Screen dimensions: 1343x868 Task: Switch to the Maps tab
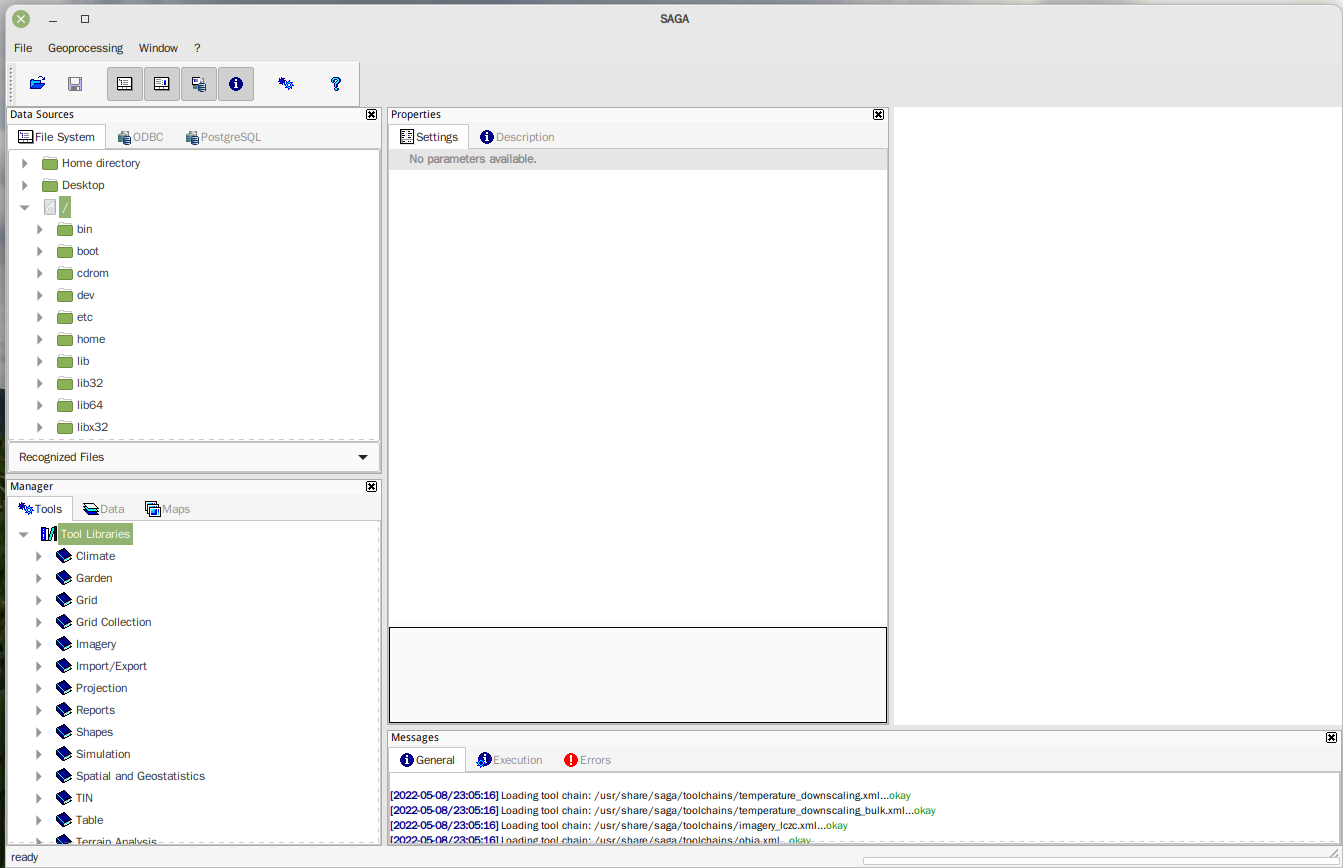pyautogui.click(x=167, y=509)
